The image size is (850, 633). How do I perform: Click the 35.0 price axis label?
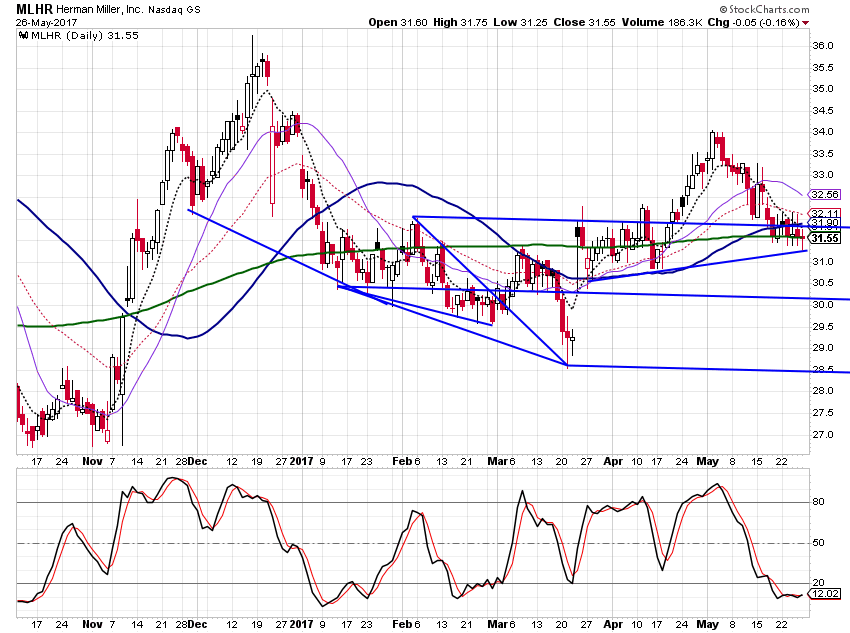(822, 89)
